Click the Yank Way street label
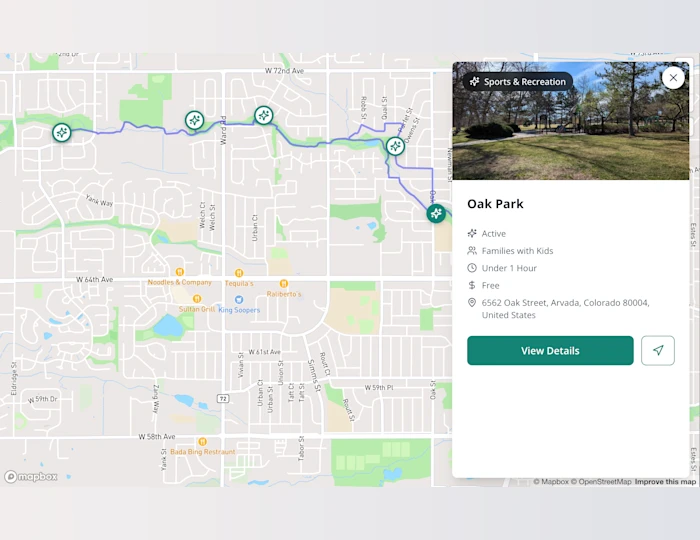The image size is (700, 540). [x=99, y=200]
